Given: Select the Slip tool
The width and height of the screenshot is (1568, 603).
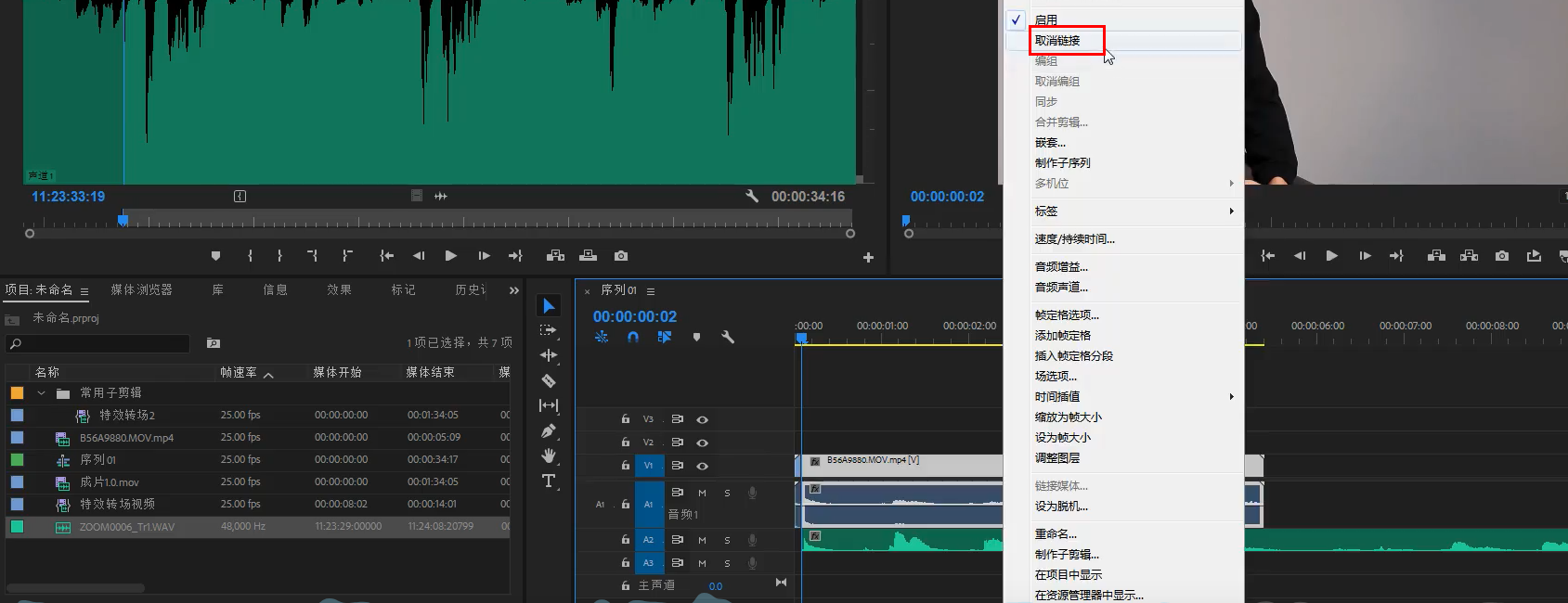Looking at the screenshot, I should point(549,405).
